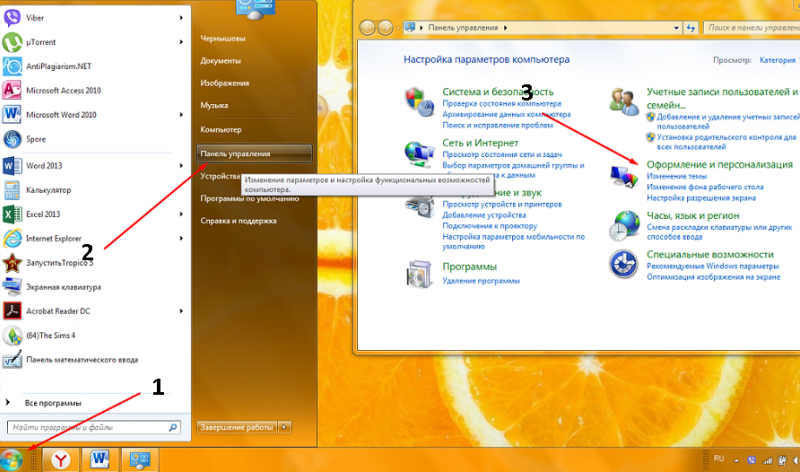Expand Excel 2013 recent files arrow
800x472 pixels.
pyautogui.click(x=181, y=214)
